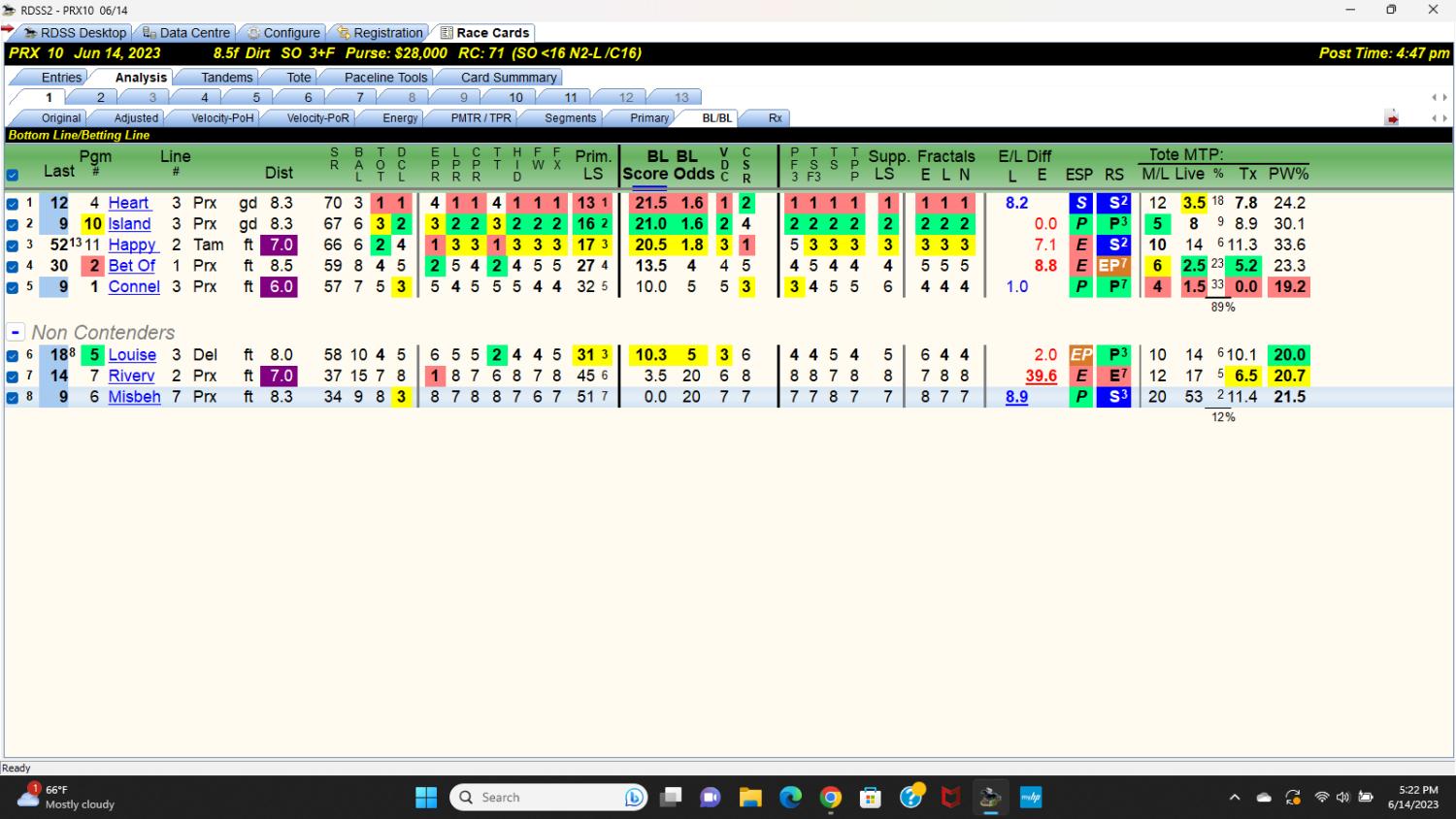Open the Happy horse link

click(132, 245)
